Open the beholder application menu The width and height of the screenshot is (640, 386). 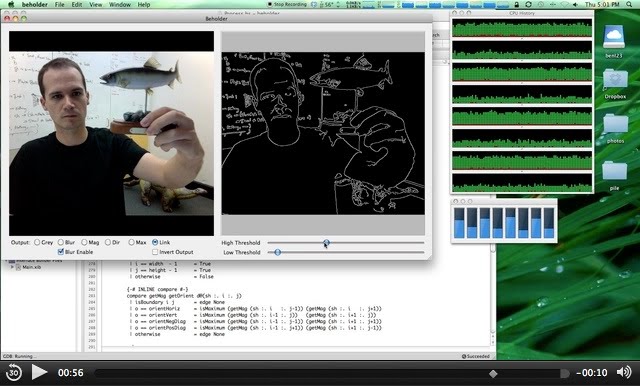pyautogui.click(x=35, y=4)
